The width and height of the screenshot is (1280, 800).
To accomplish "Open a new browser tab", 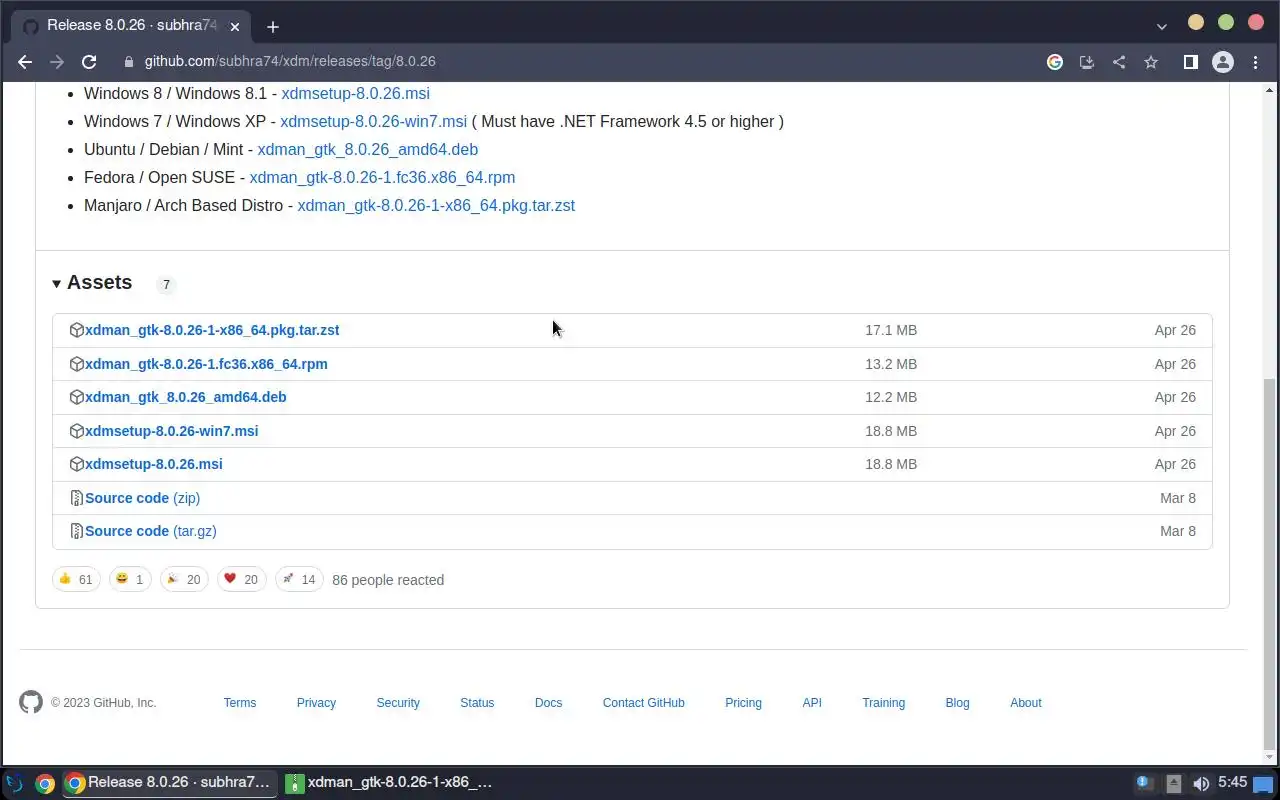I will point(273,27).
